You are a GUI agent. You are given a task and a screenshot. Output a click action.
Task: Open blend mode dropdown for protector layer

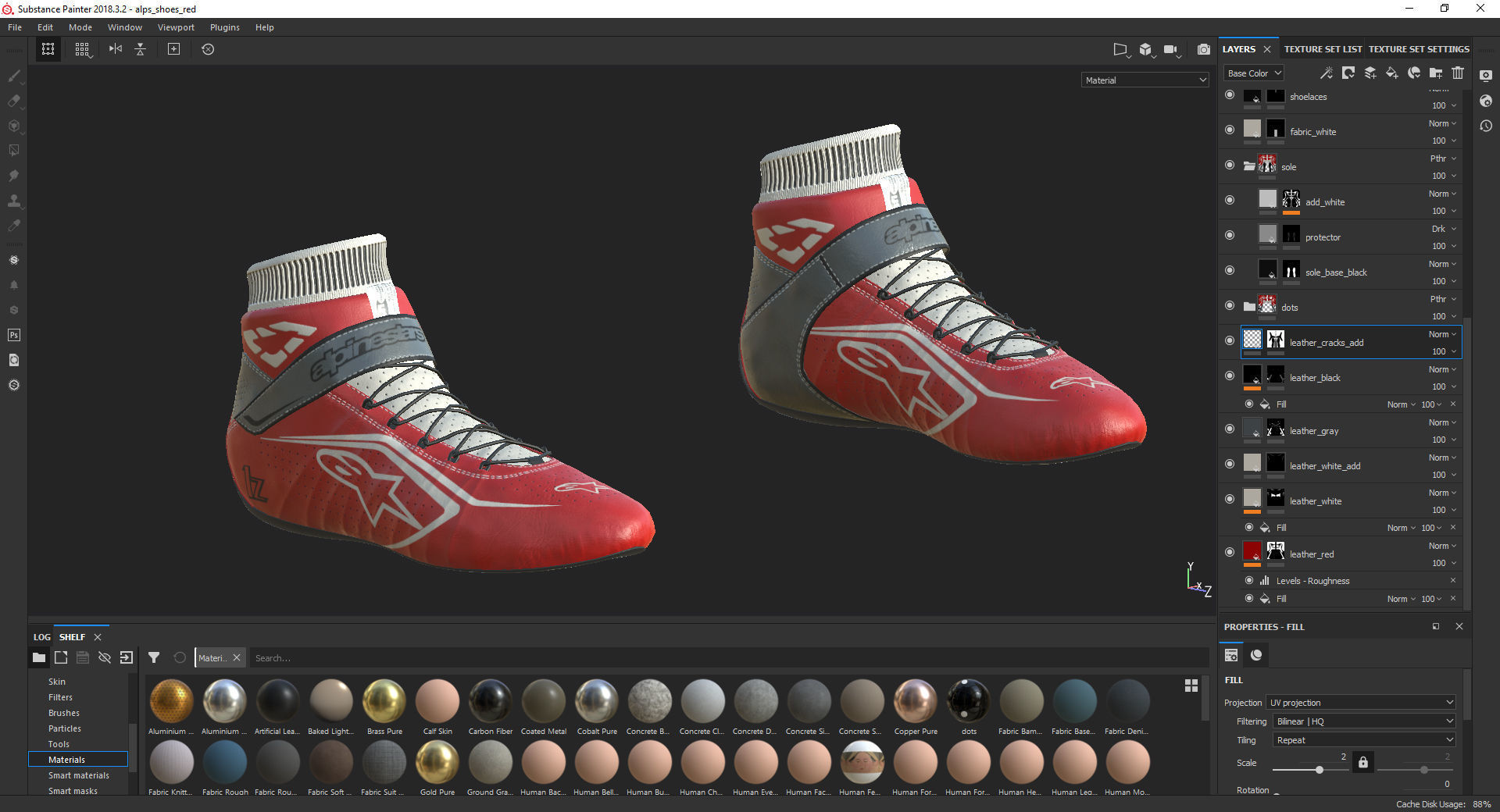click(x=1443, y=229)
